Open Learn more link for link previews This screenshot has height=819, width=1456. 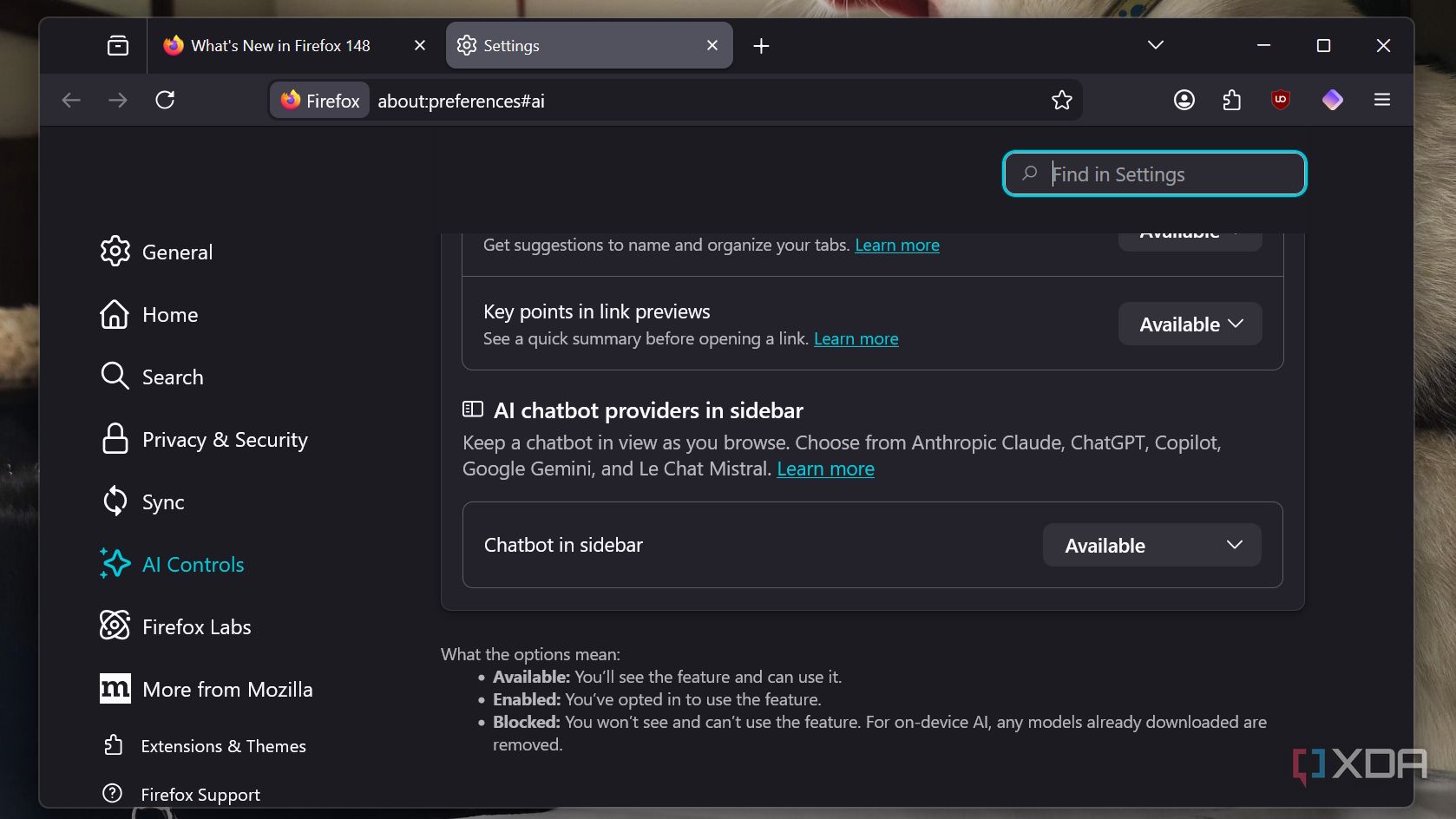pyautogui.click(x=856, y=339)
